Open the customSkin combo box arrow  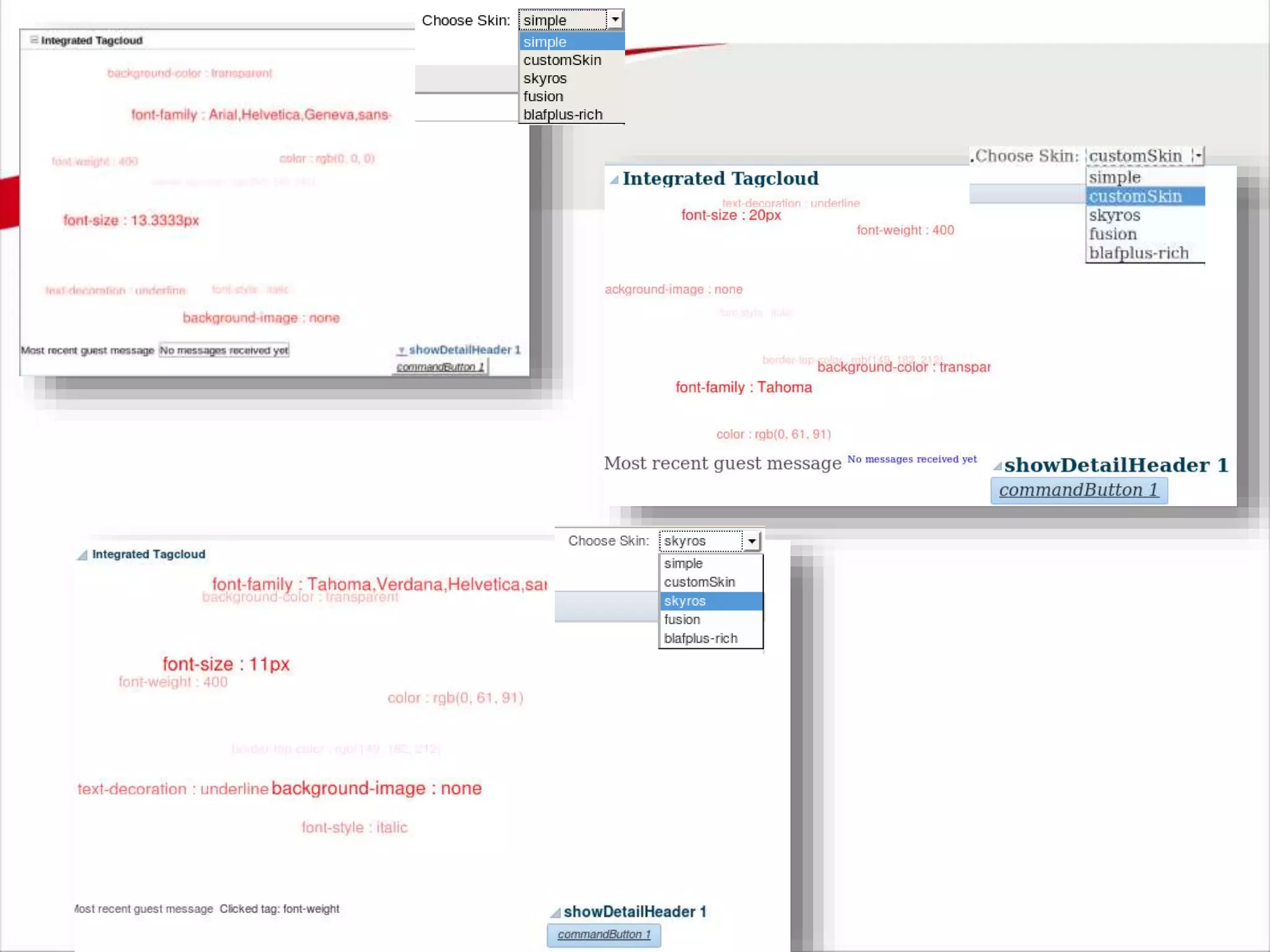point(1197,156)
